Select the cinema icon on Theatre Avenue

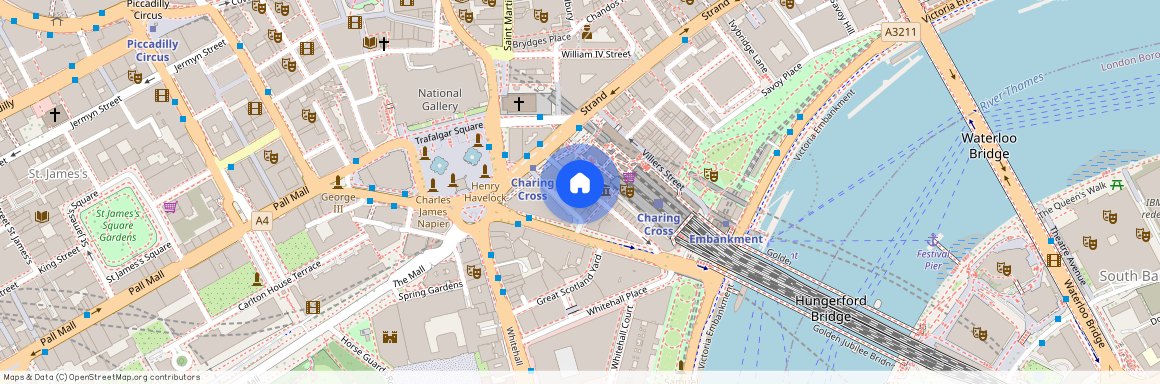pyautogui.click(x=1053, y=260)
